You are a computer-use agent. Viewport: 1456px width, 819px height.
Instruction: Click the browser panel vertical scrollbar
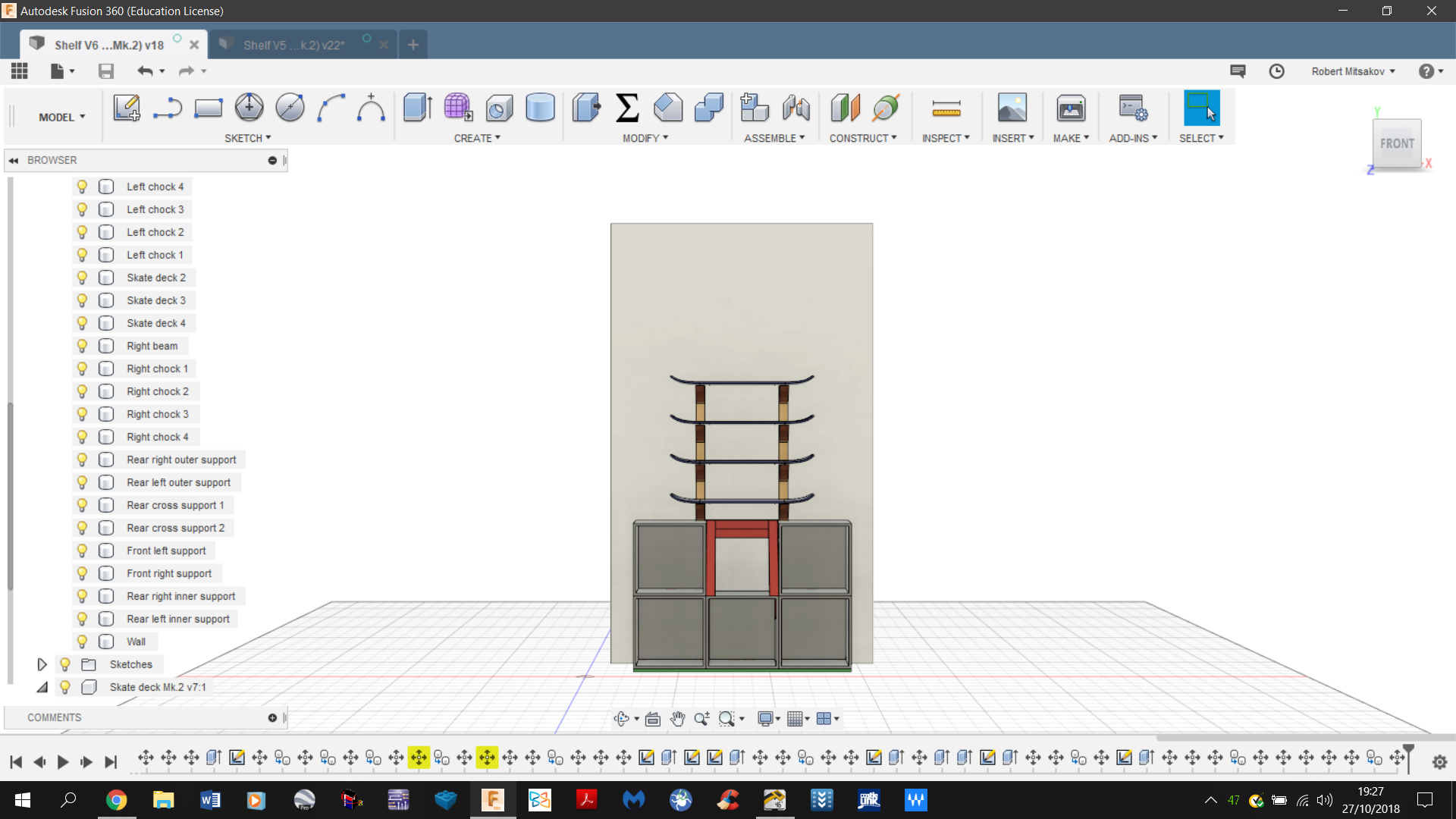[10, 497]
